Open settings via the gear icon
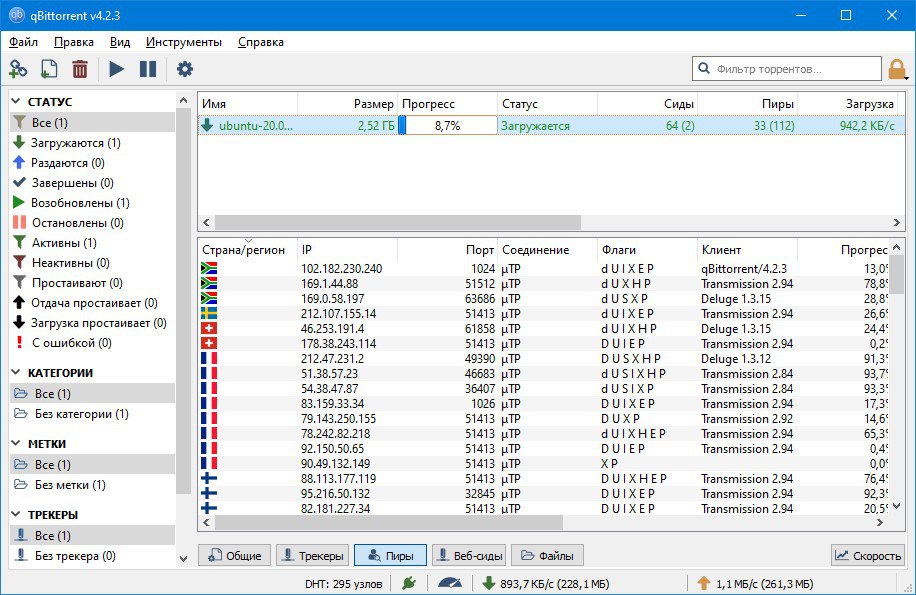 click(185, 69)
